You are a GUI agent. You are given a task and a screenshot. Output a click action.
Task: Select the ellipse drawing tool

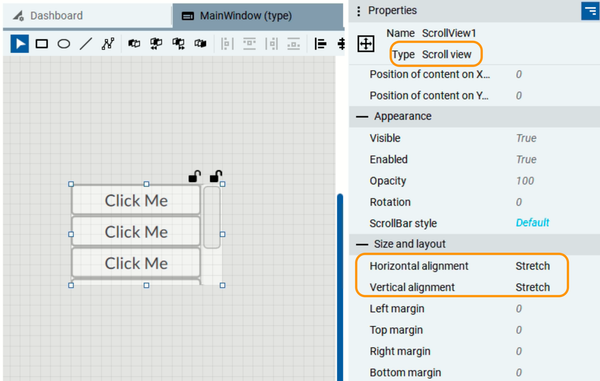tap(64, 44)
